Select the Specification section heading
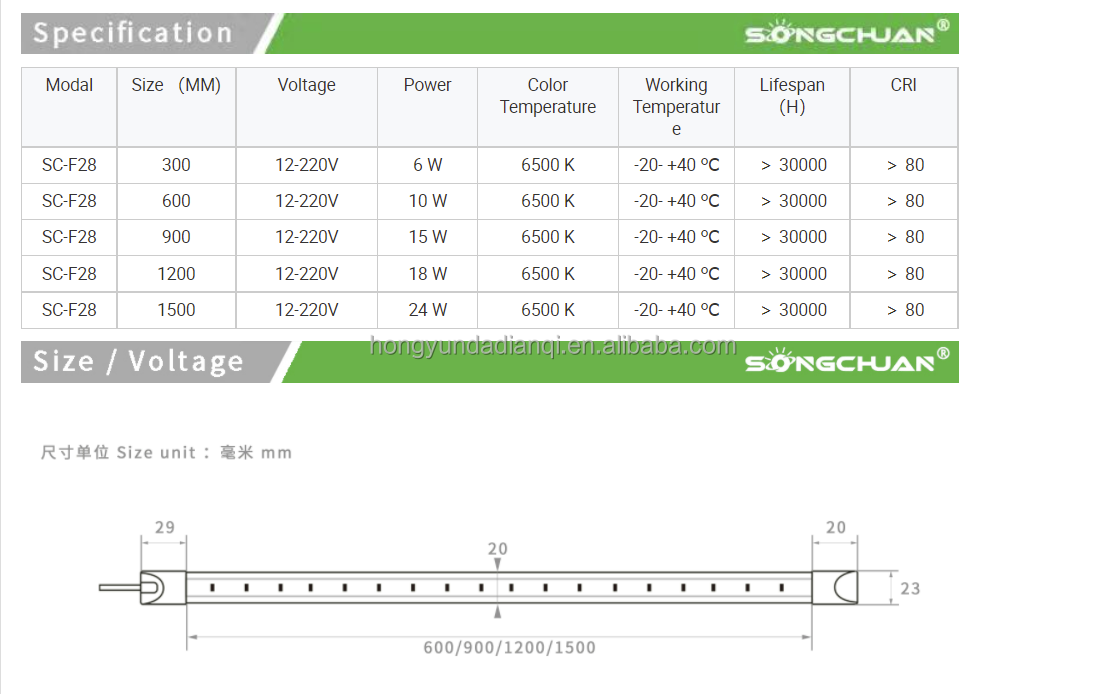 tap(133, 33)
